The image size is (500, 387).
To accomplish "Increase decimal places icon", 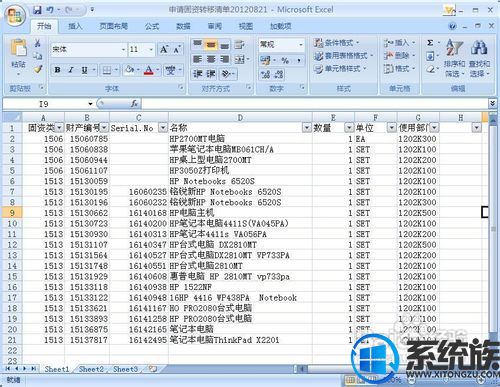I will point(266,74).
